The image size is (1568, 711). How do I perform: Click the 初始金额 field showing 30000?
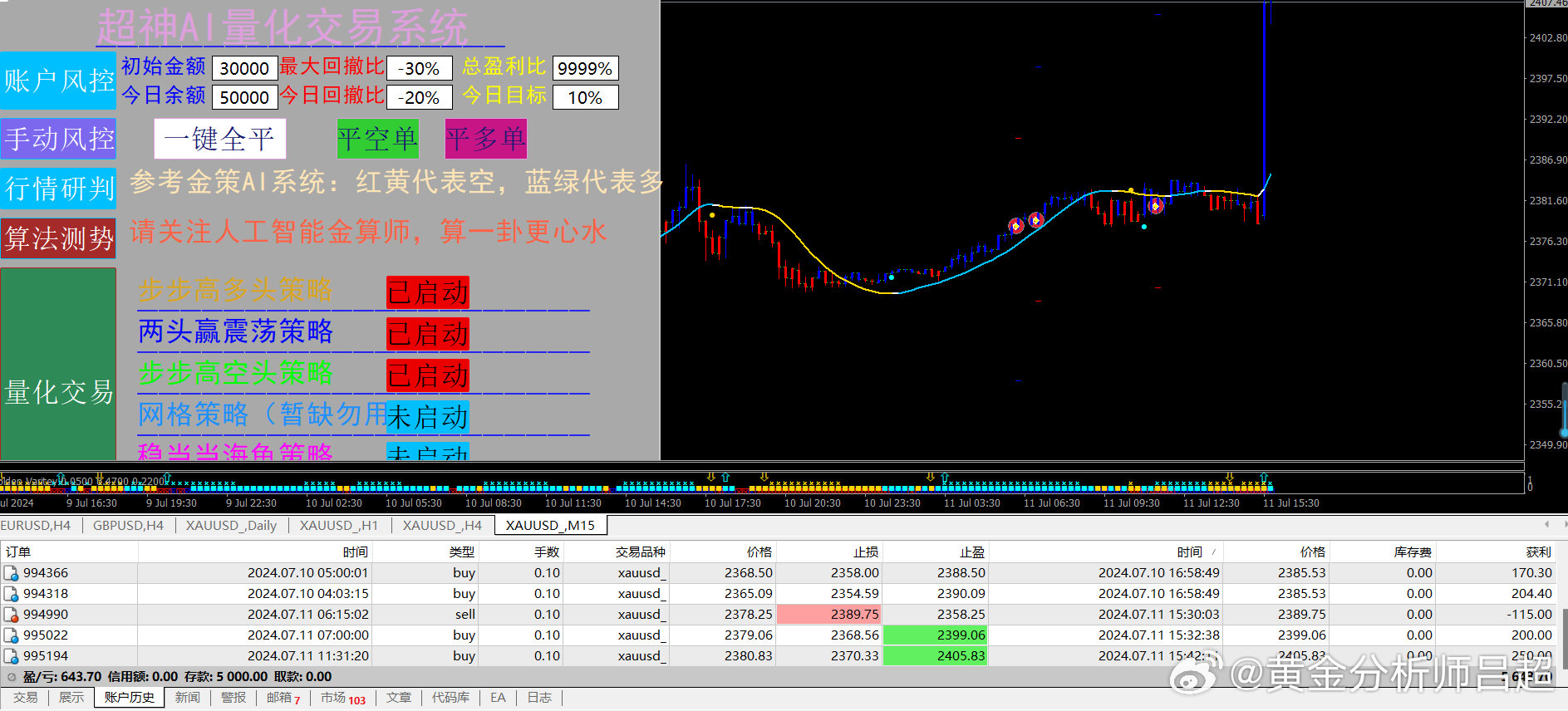(x=244, y=68)
